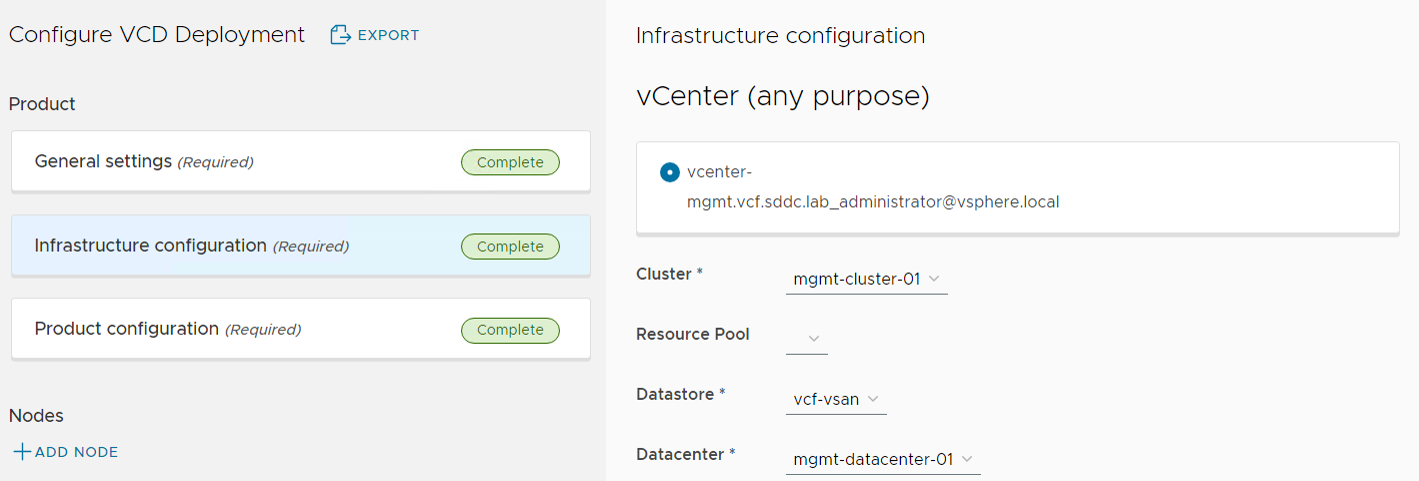Open the Cluster dropdown showing mgmt-cluster-01

866,279
